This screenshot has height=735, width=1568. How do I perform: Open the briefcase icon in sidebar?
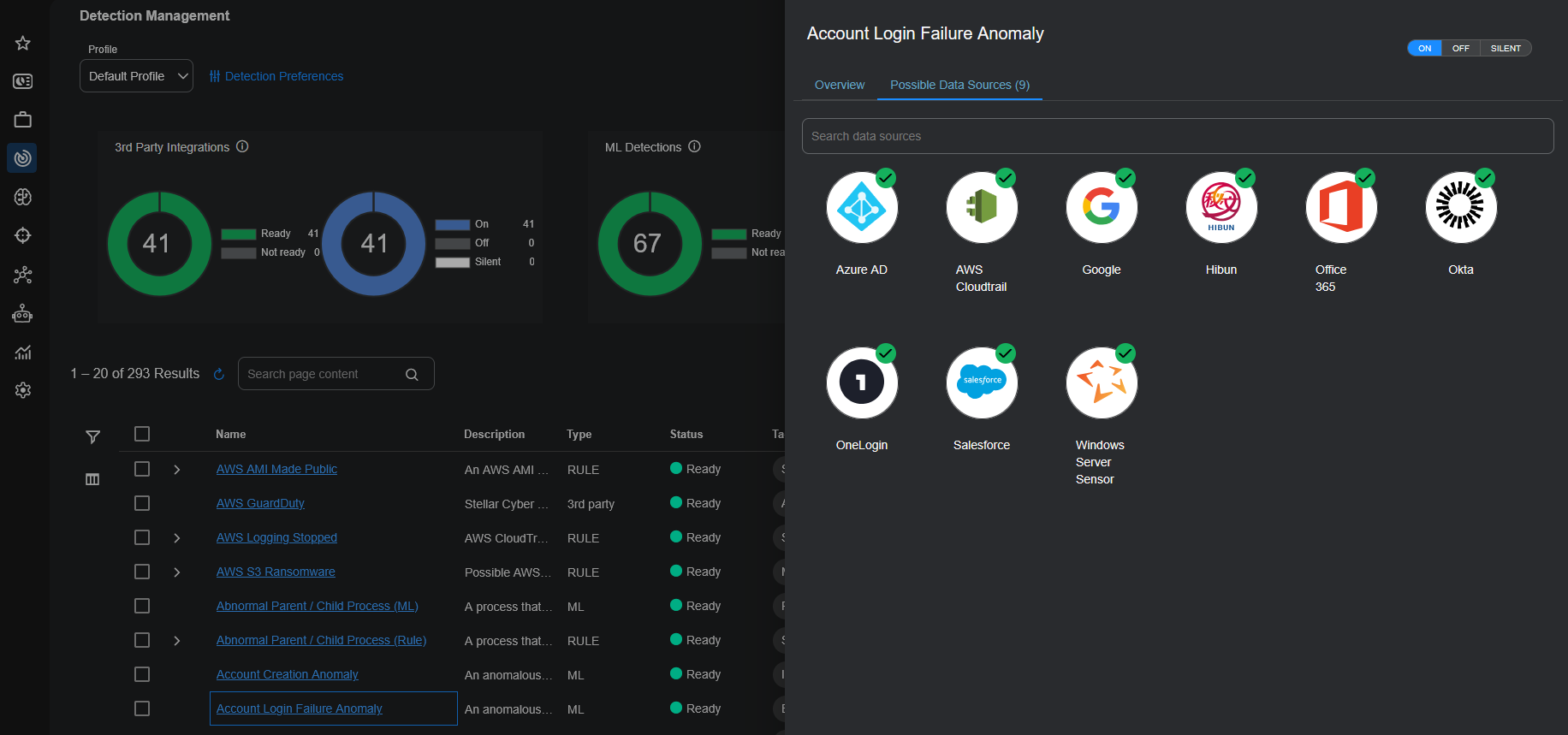click(23, 120)
